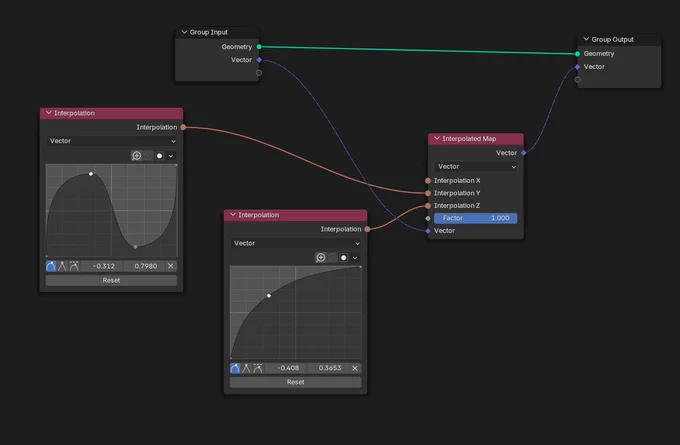Toggle clipping dot in Interpolation node feeding Interpolation Z
Viewport: 680px width, 445px height.
point(343,258)
